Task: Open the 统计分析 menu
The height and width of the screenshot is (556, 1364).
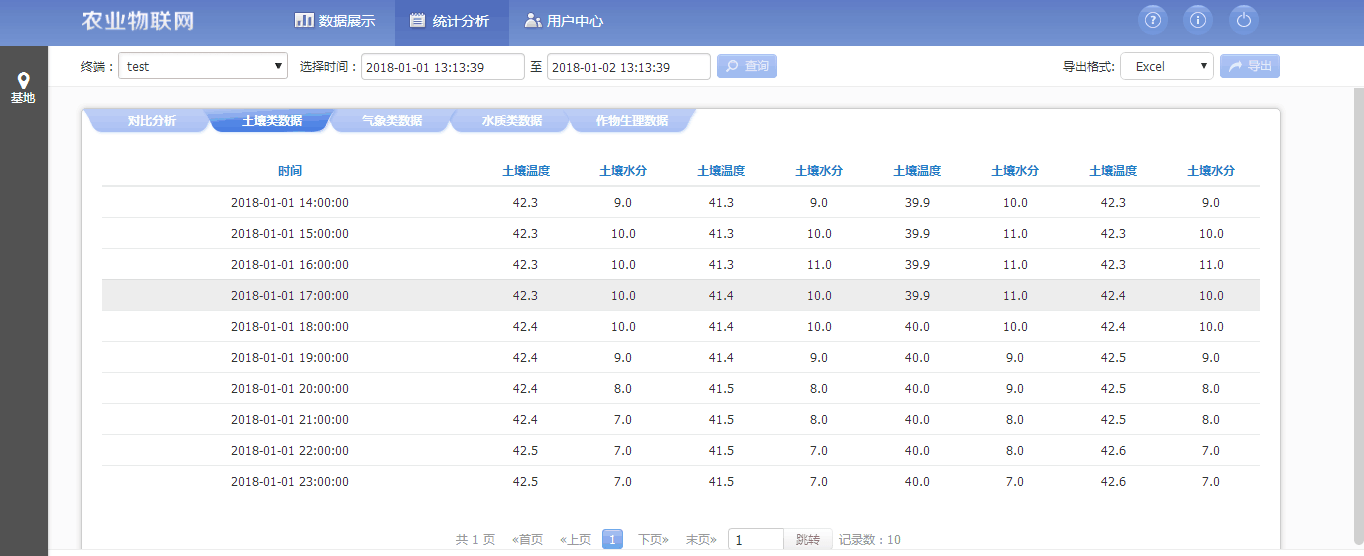Action: (x=450, y=21)
